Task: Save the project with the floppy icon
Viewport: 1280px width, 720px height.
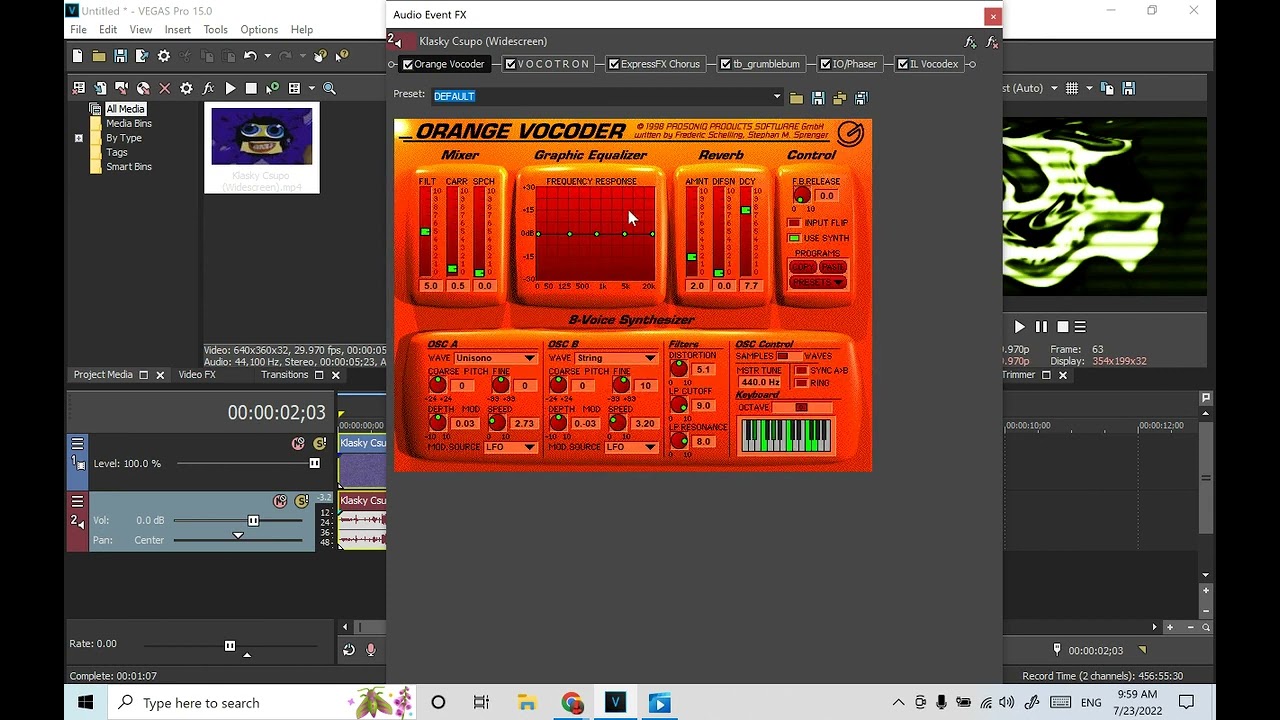Action: 120,57
